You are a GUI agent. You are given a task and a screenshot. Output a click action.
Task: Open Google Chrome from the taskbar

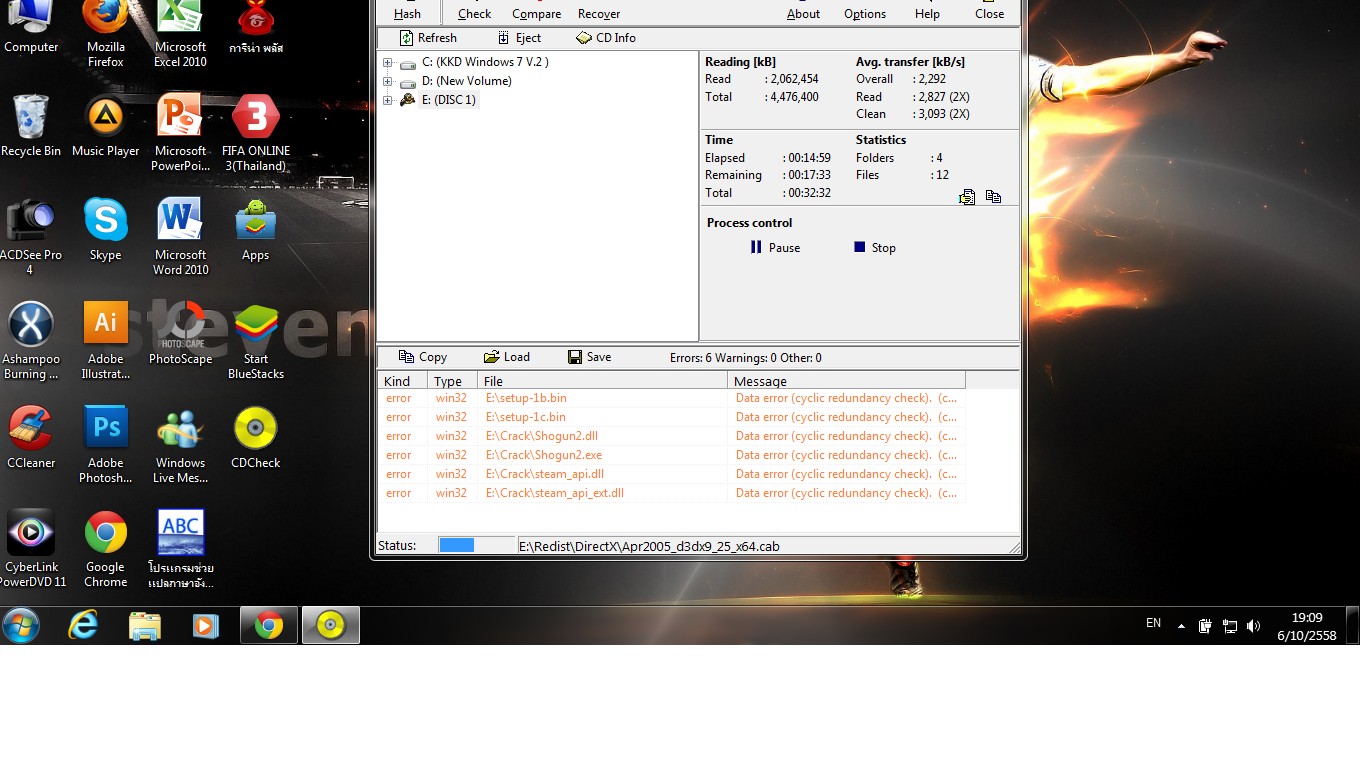[x=269, y=626]
